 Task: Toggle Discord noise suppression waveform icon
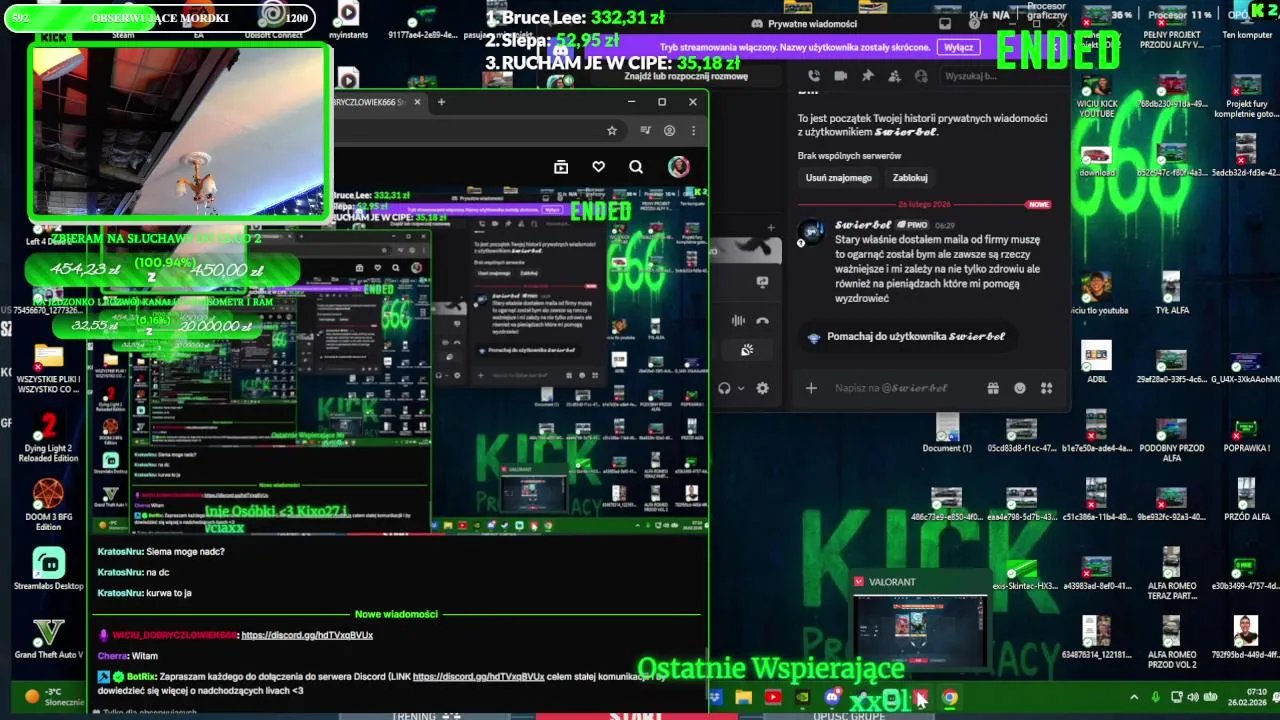tap(738, 320)
